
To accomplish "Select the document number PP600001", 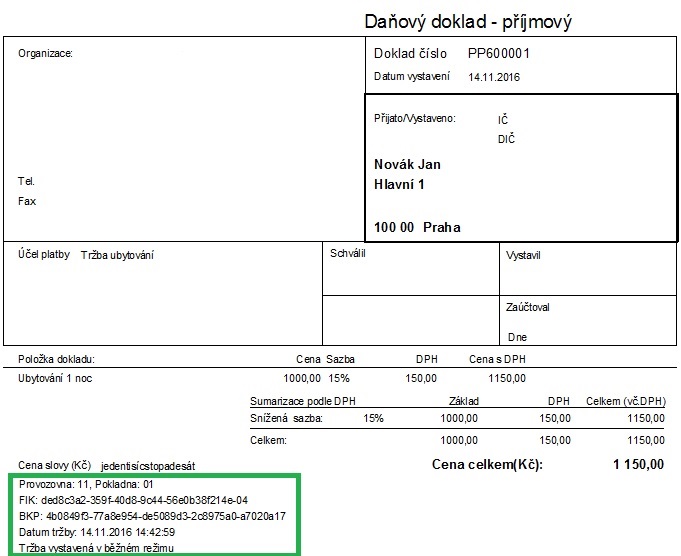I will [499, 53].
